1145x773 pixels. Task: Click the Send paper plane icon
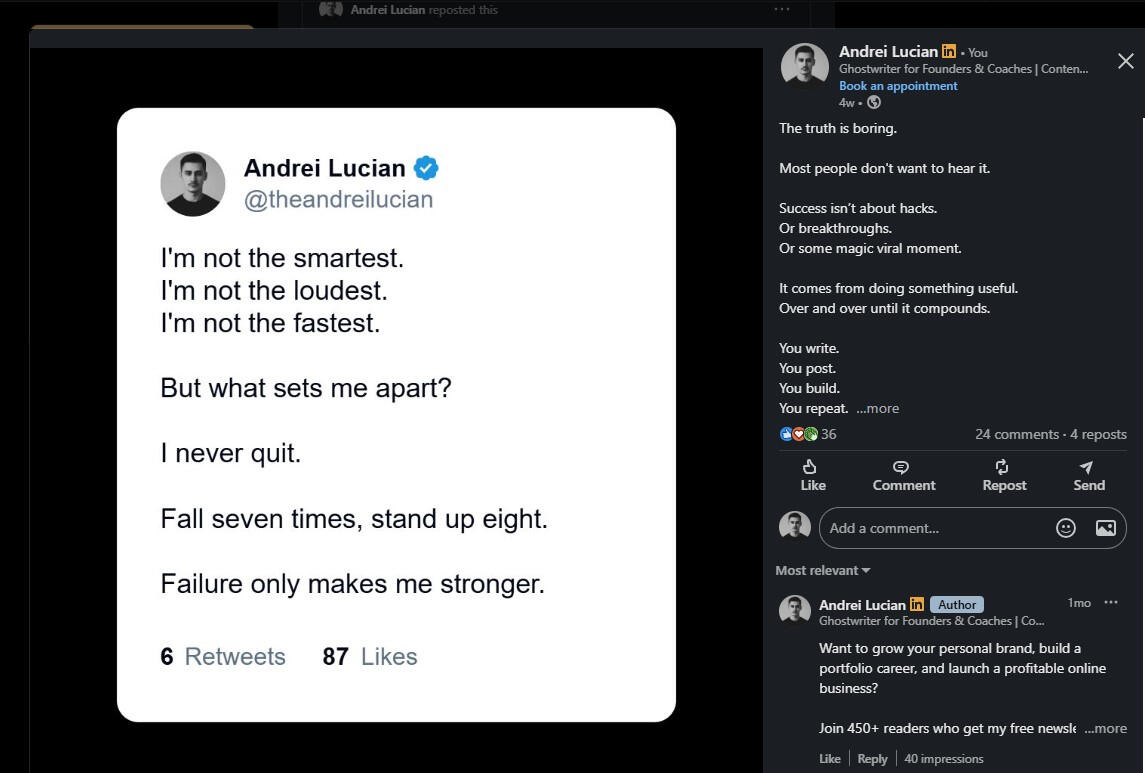pyautogui.click(x=1087, y=467)
